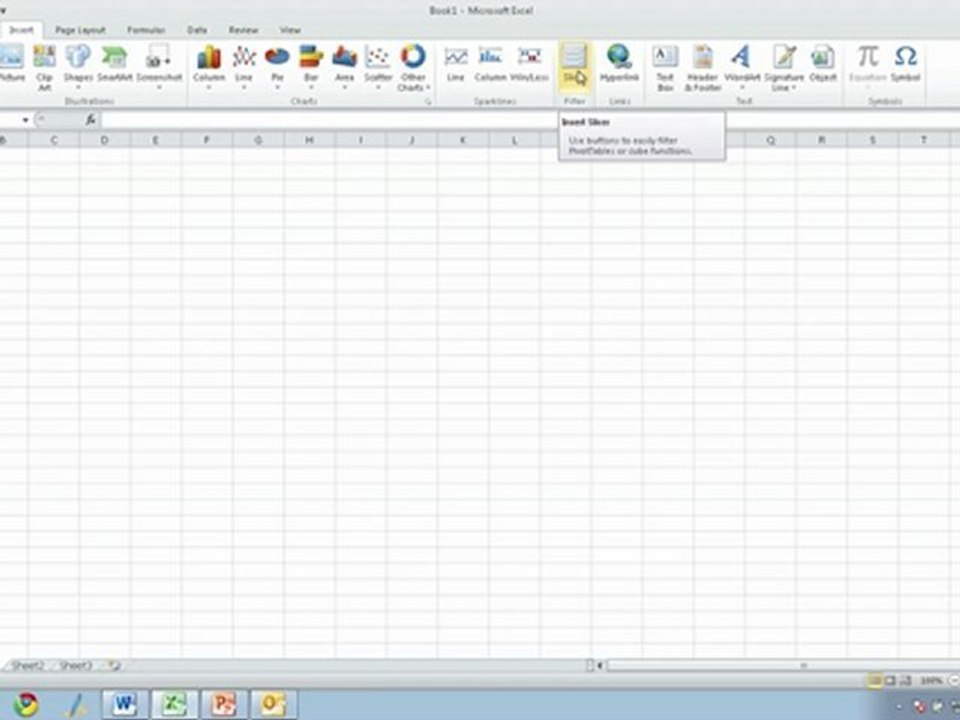
Task: Open Outlook from the taskbar
Action: (x=273, y=704)
